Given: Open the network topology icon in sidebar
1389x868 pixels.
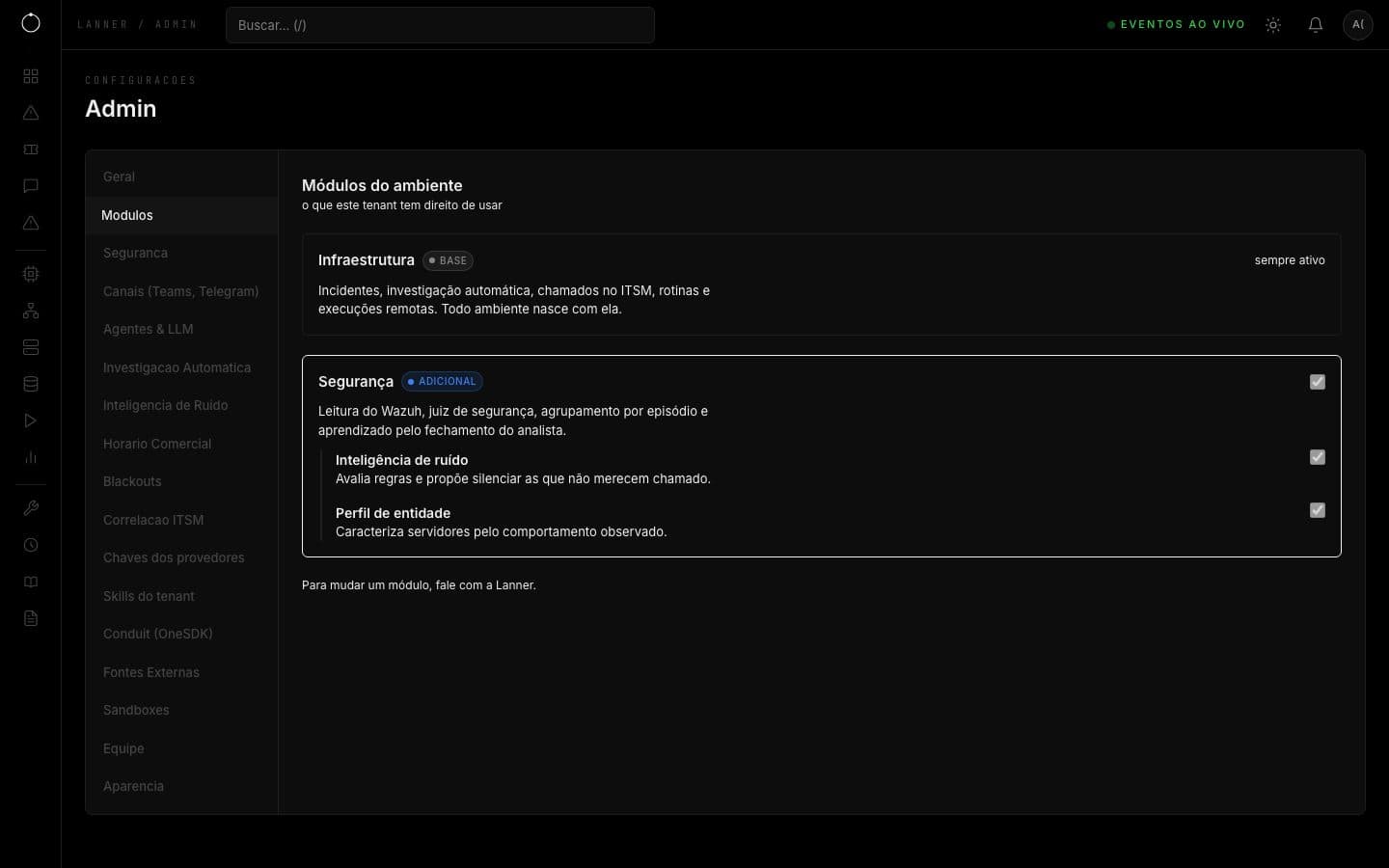Looking at the screenshot, I should click(31, 311).
